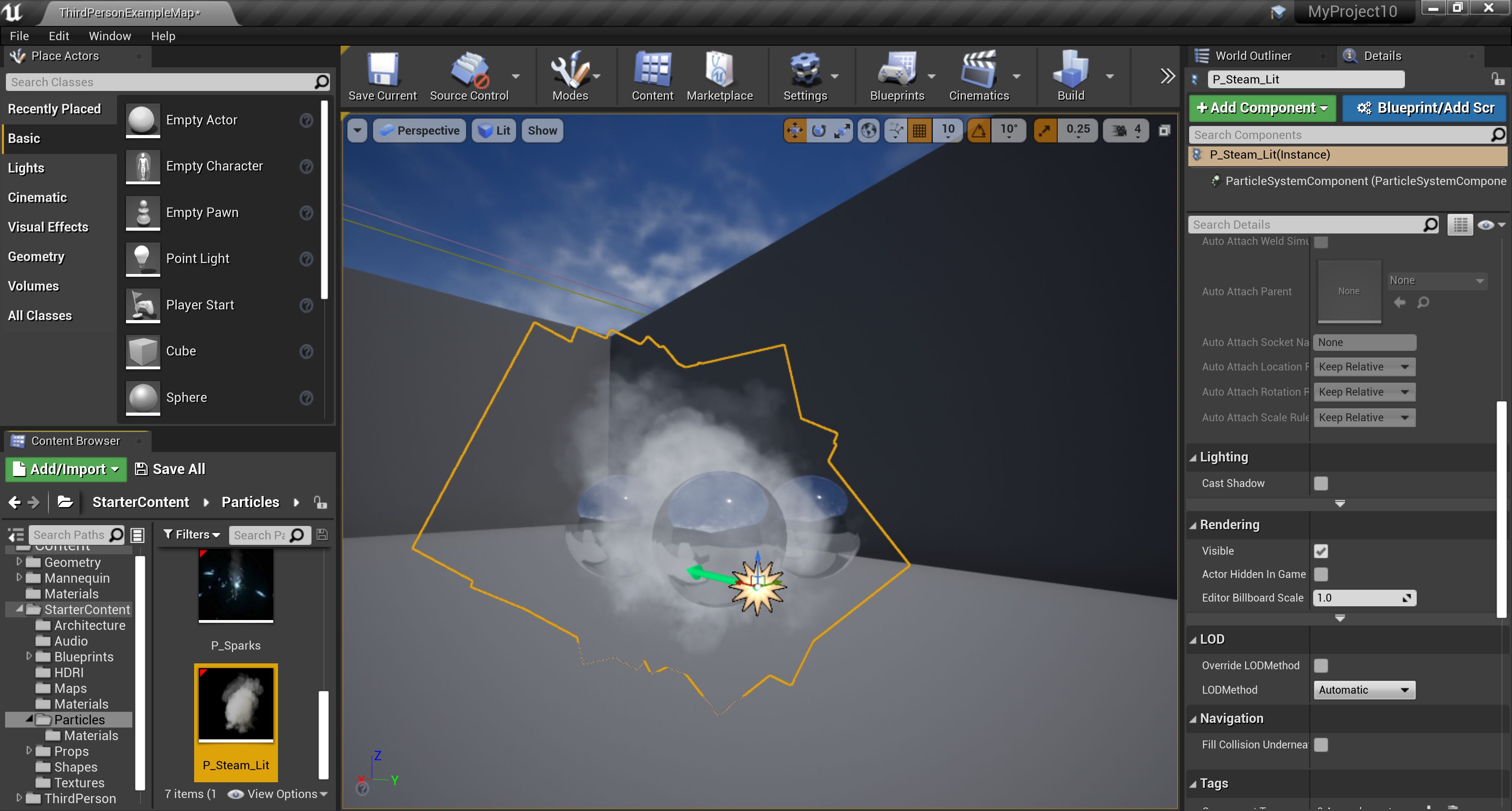
Task: Switch to the World Outliner tab
Action: (x=1253, y=55)
